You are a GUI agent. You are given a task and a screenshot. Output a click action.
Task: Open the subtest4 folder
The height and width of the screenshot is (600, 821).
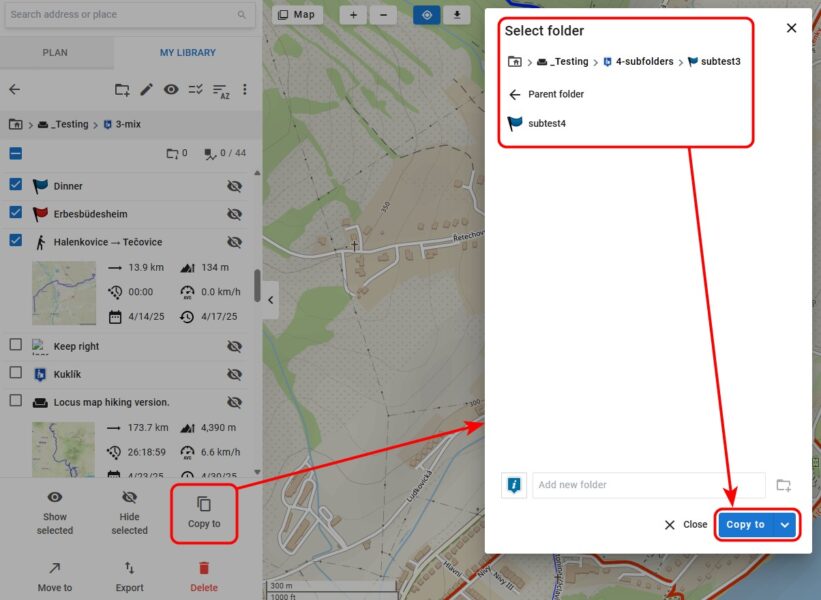point(546,124)
